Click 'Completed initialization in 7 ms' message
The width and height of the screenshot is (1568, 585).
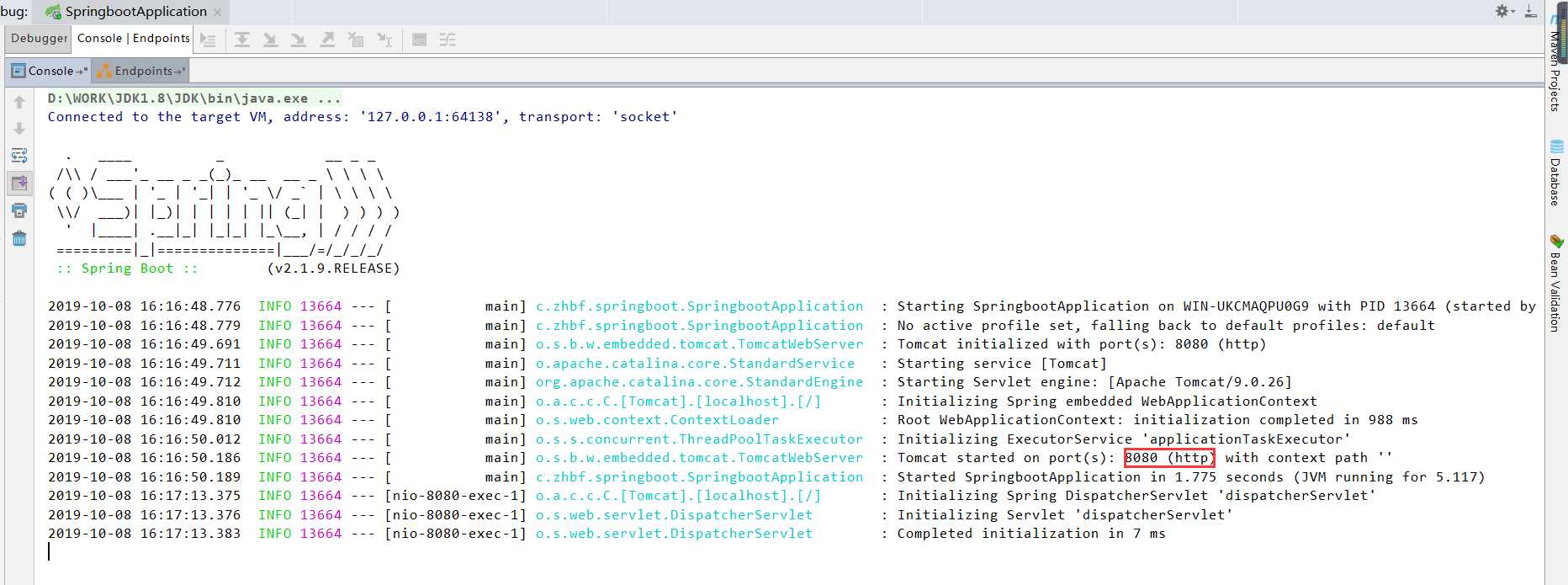click(x=1031, y=534)
